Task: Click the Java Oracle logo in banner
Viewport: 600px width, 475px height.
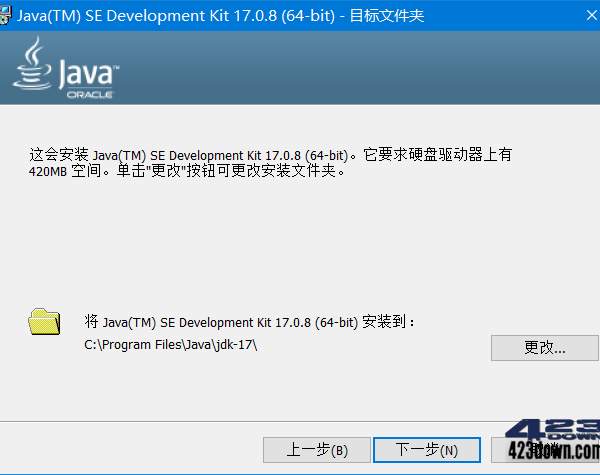Action: [66, 68]
